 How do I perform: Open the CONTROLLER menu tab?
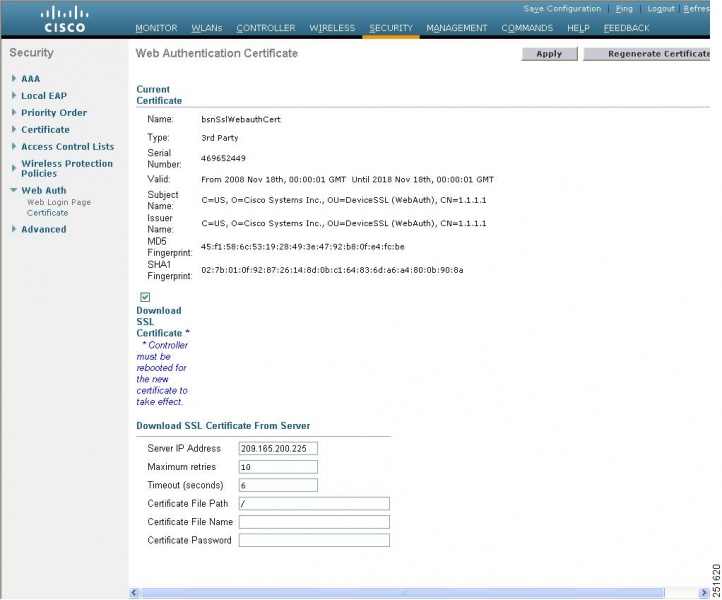pyautogui.click(x=266, y=28)
